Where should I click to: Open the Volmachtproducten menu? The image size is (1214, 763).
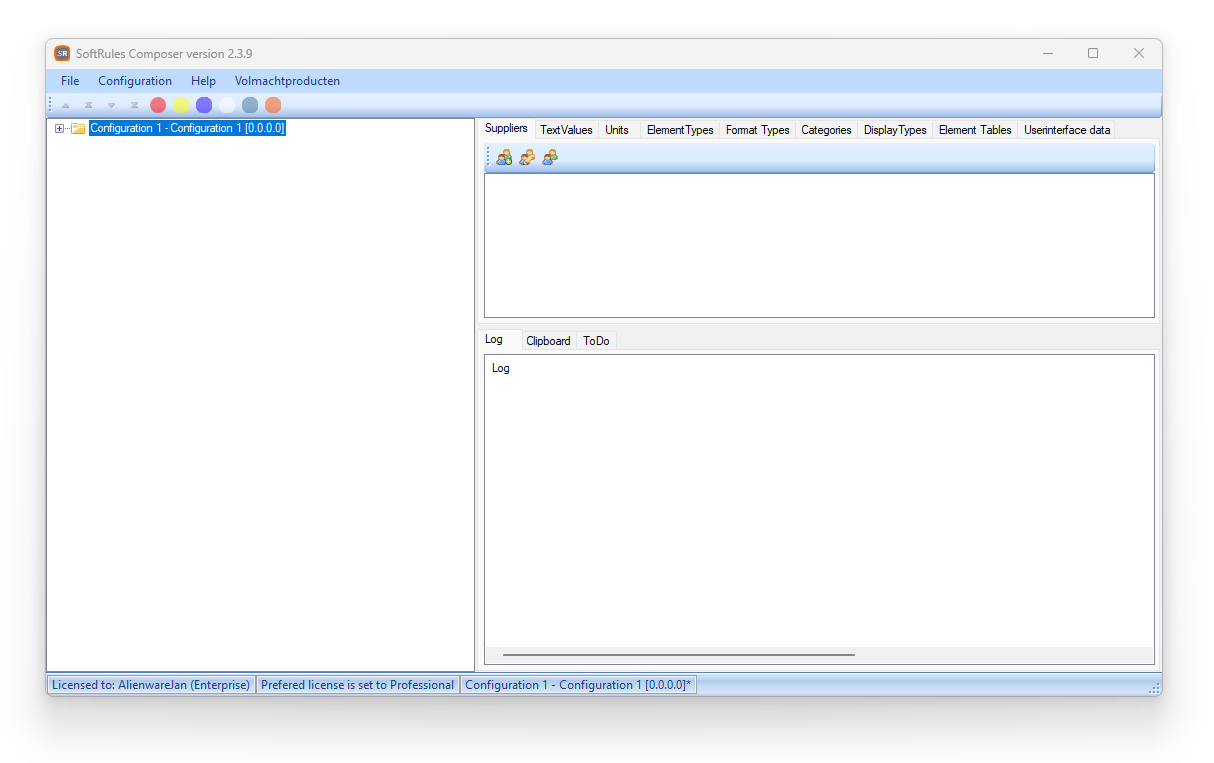pyautogui.click(x=287, y=81)
